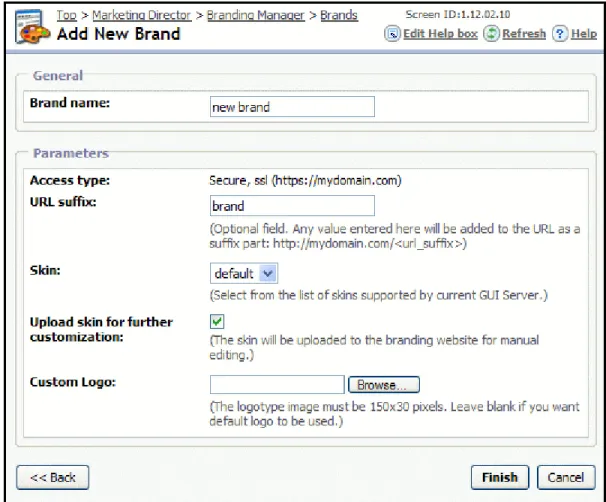Screen dimensions: 606x502
Task: Click the Upload skin for further customization label
Action: point(101,329)
